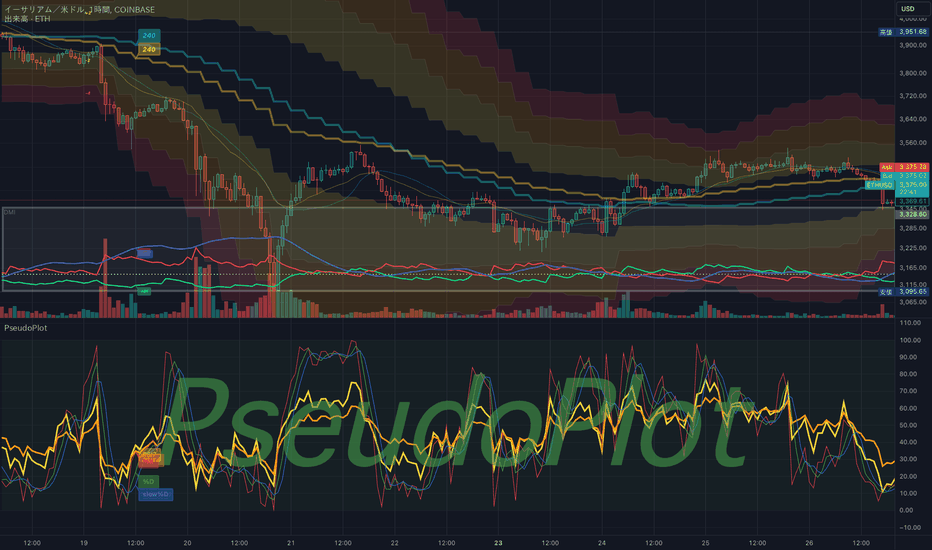Click the 安値 3,095.65 low price label
The image size is (932, 550).
(x=903, y=292)
